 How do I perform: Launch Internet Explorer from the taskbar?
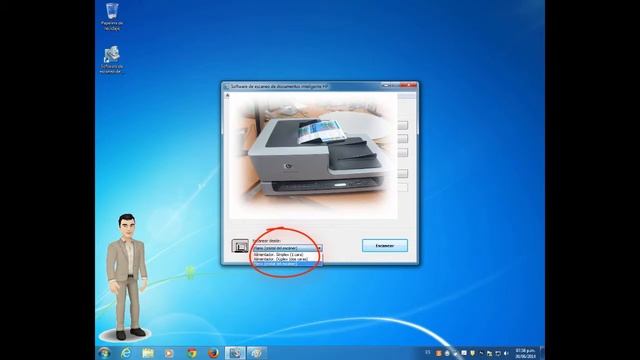[126, 353]
